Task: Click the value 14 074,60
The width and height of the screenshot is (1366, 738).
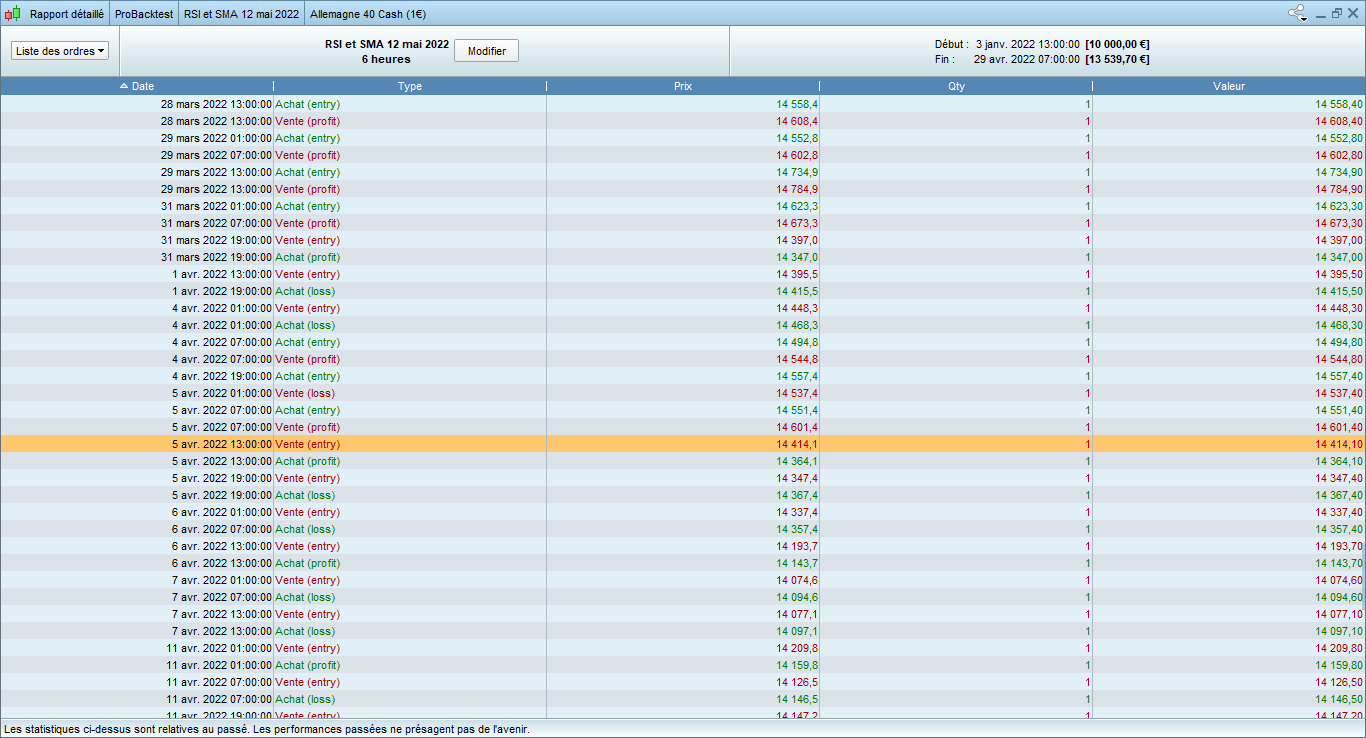Action: click(1339, 580)
